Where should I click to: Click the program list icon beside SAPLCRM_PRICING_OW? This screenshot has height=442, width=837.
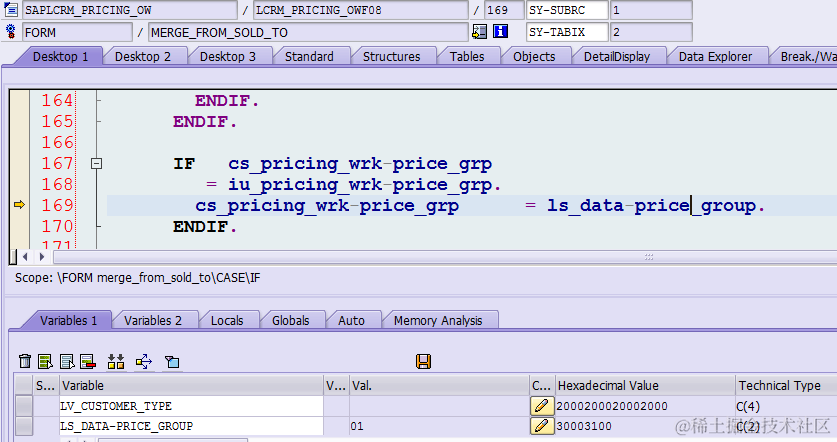(x=11, y=10)
